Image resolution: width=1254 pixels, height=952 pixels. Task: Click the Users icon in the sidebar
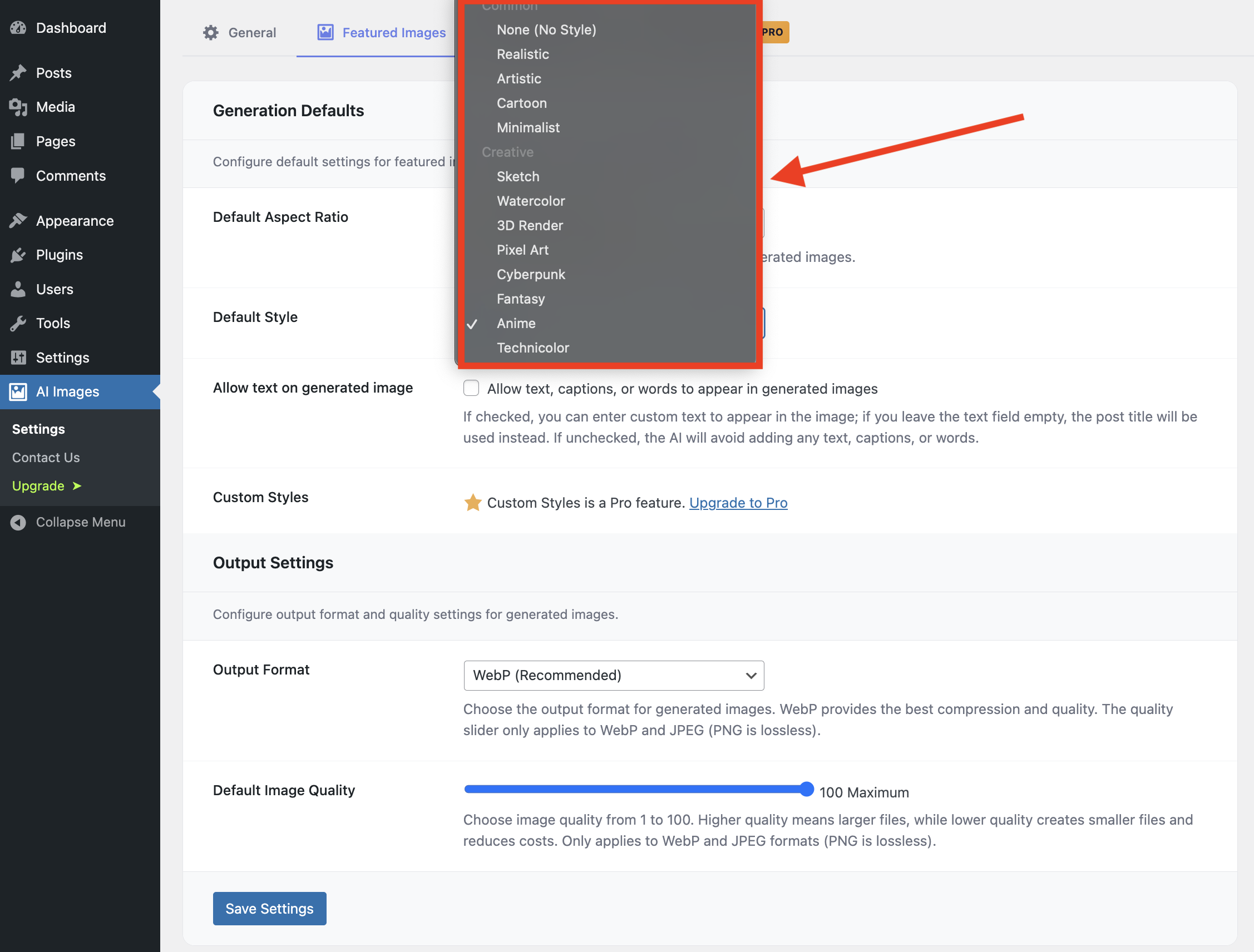tap(18, 289)
